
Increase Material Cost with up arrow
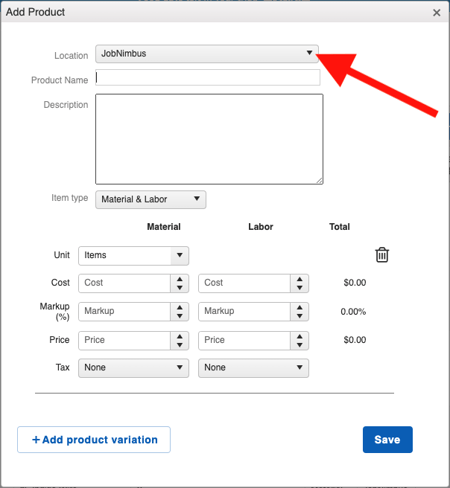180,279
